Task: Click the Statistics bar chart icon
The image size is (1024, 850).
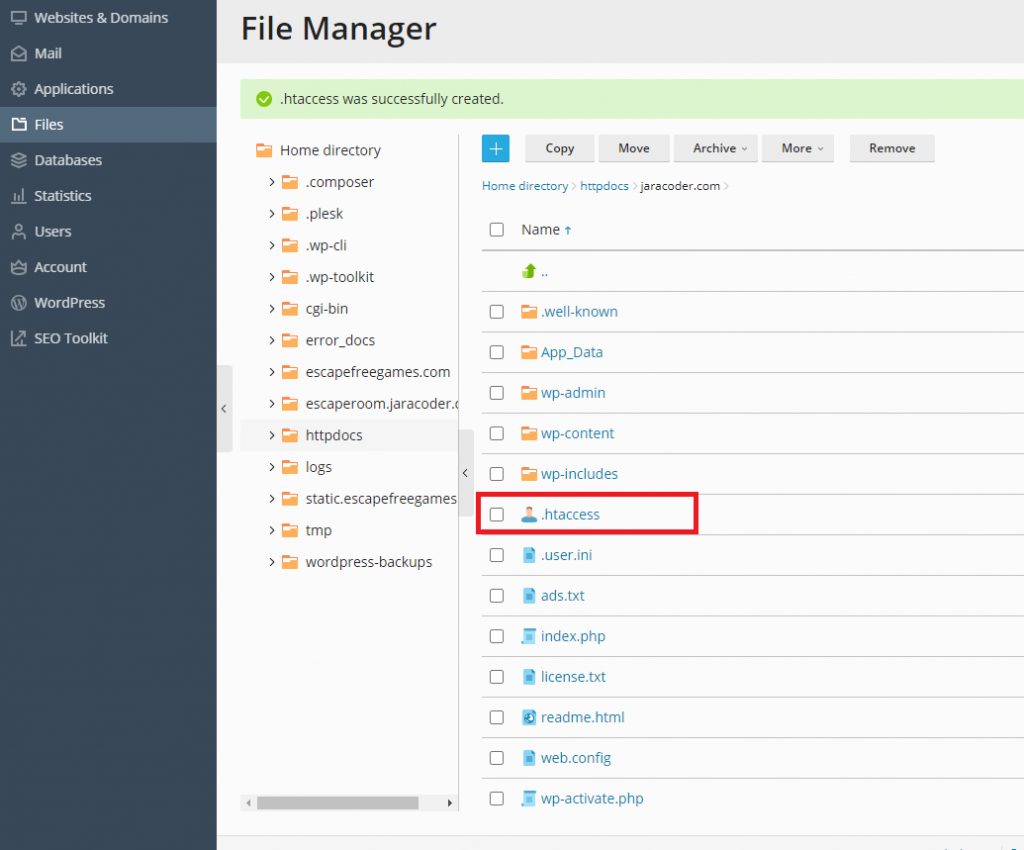Action: (18, 196)
